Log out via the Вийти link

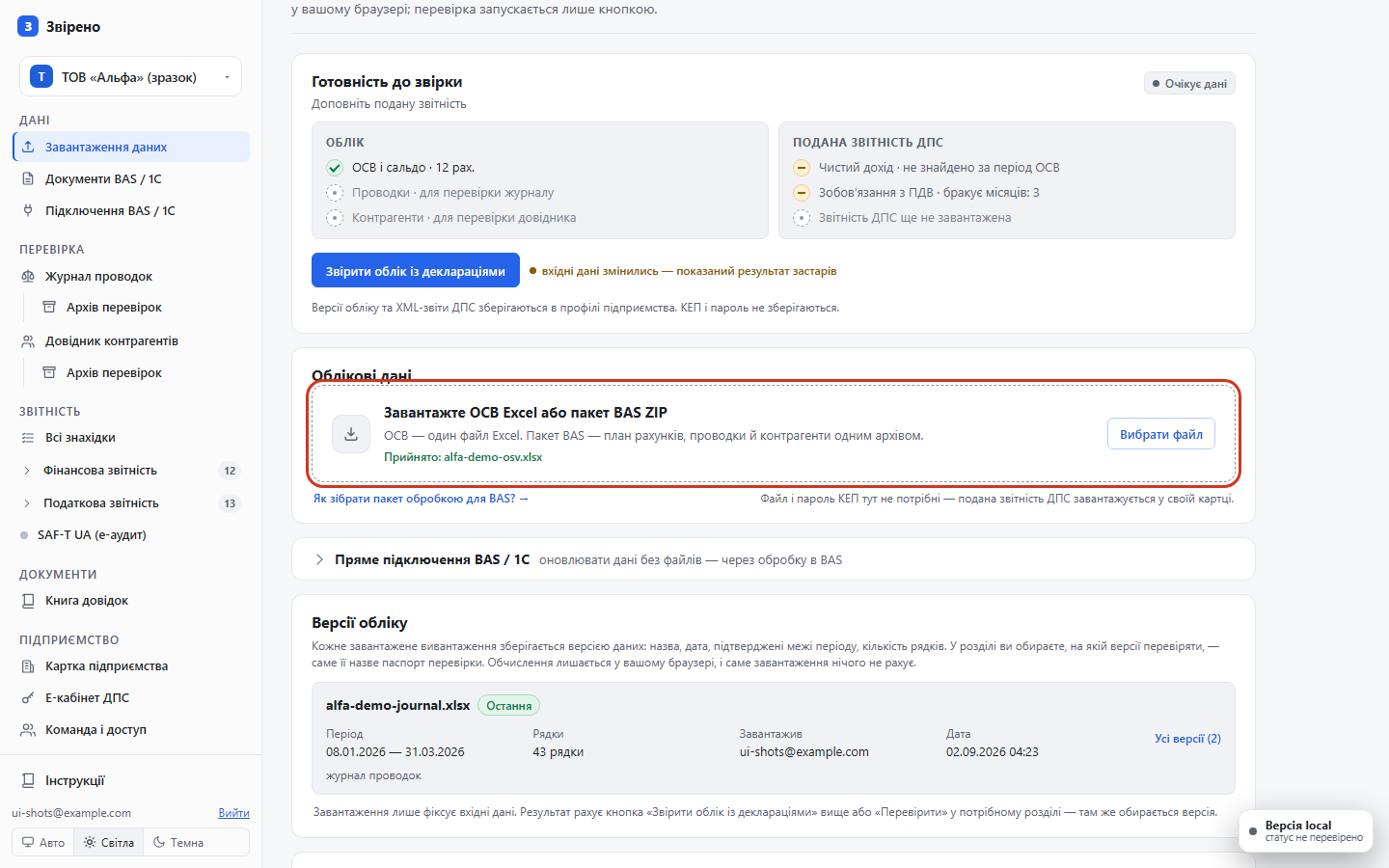pyautogui.click(x=233, y=813)
